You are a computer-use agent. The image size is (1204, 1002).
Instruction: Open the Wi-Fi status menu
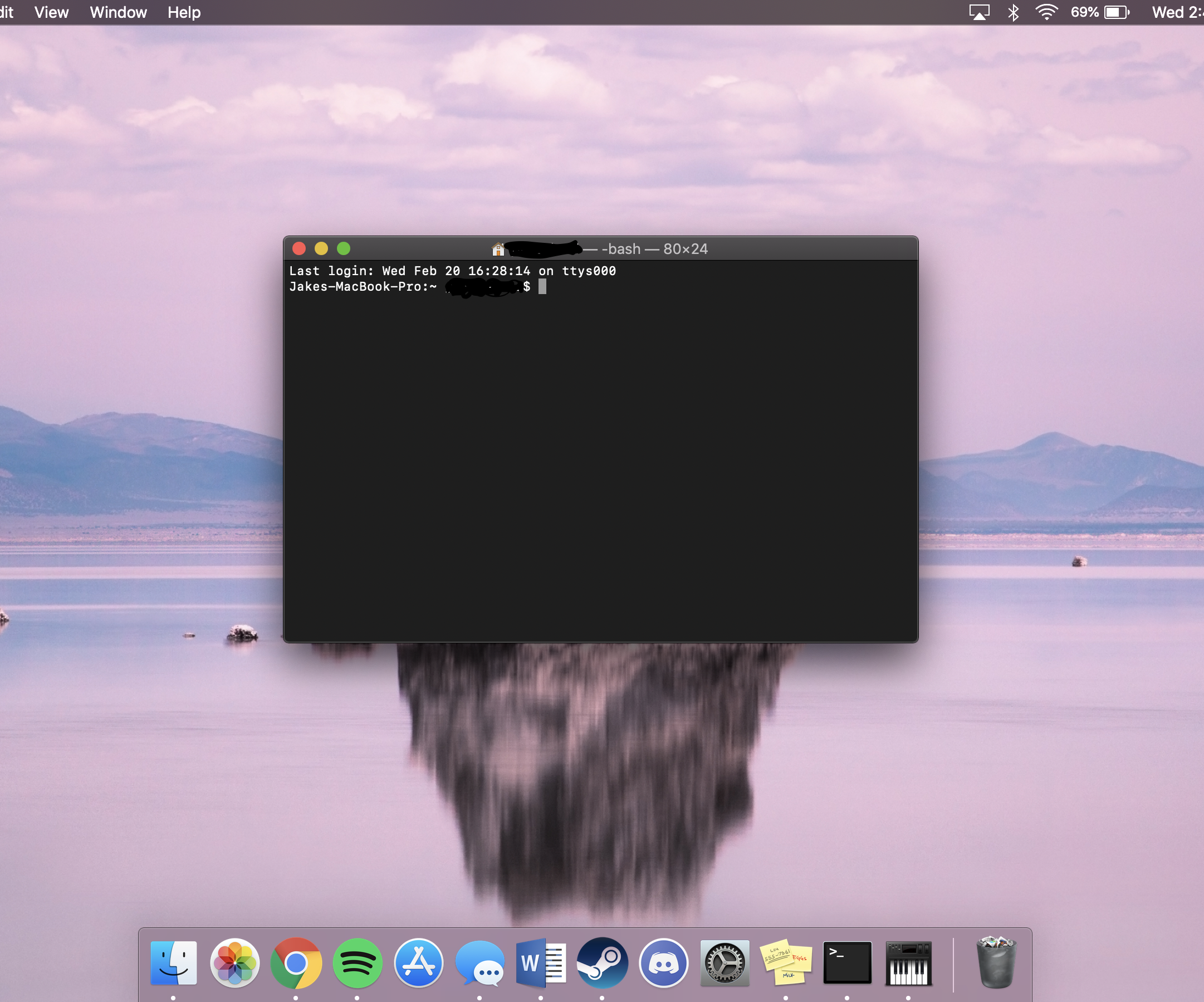(1048, 12)
